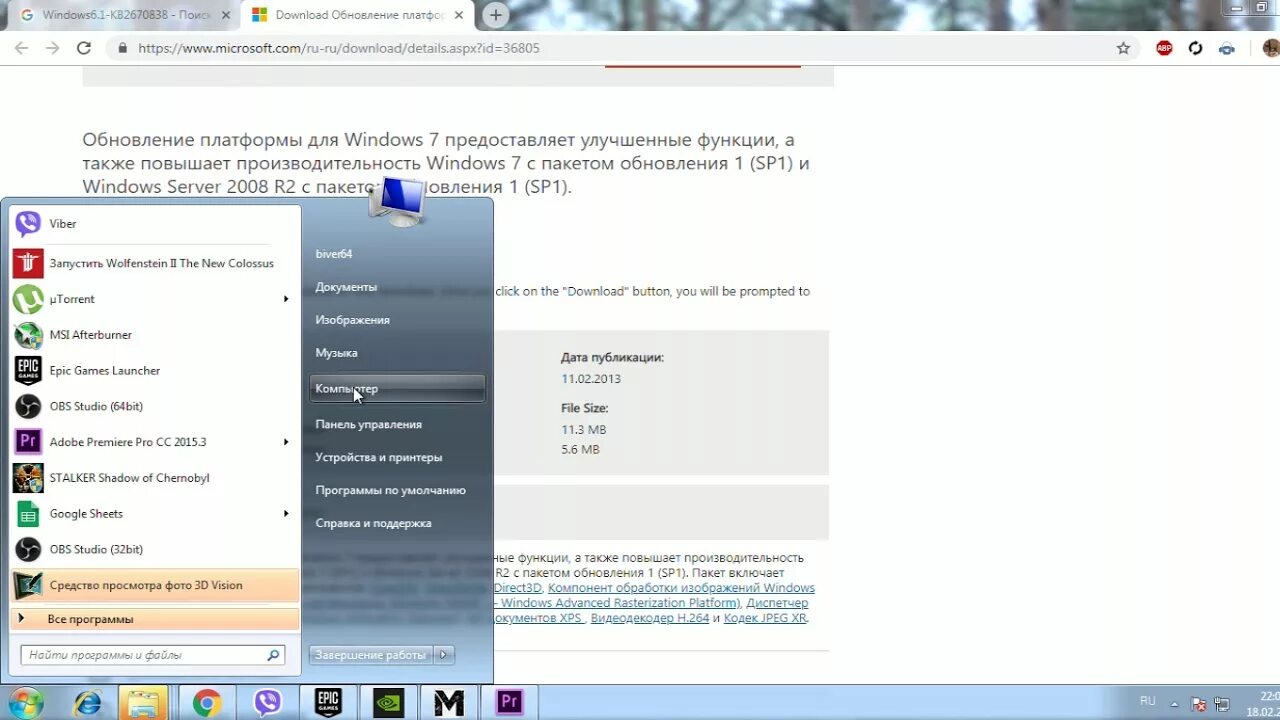Expand Google Sheets jump list arrow
This screenshot has height=720, width=1280.
coord(286,514)
